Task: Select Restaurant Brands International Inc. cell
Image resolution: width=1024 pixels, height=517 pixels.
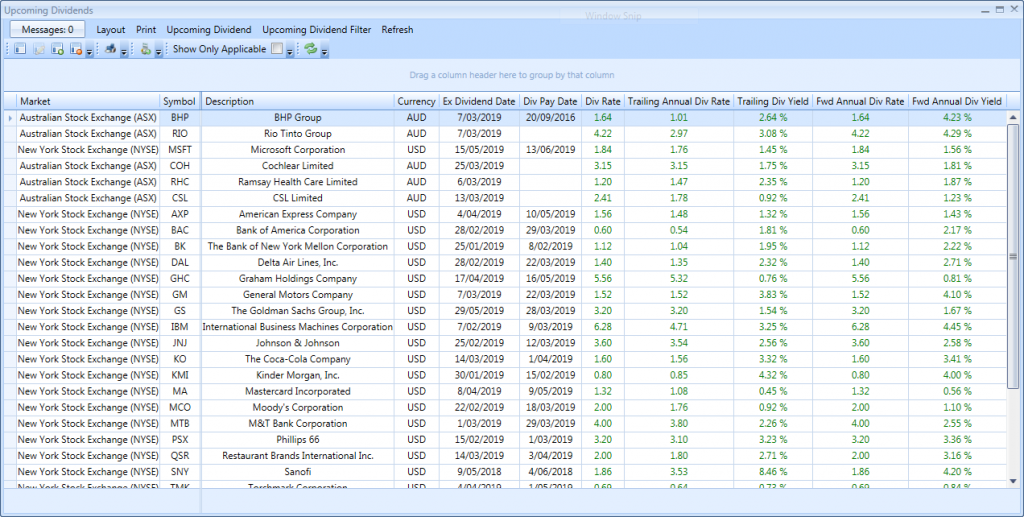Action: click(x=298, y=456)
